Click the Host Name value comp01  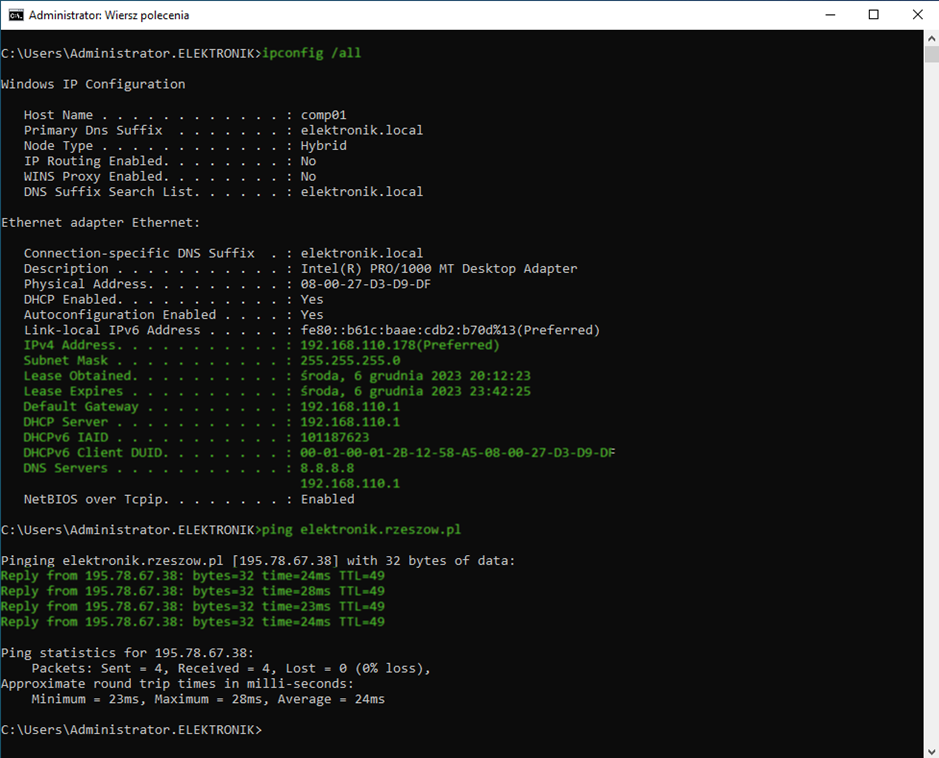click(x=323, y=115)
